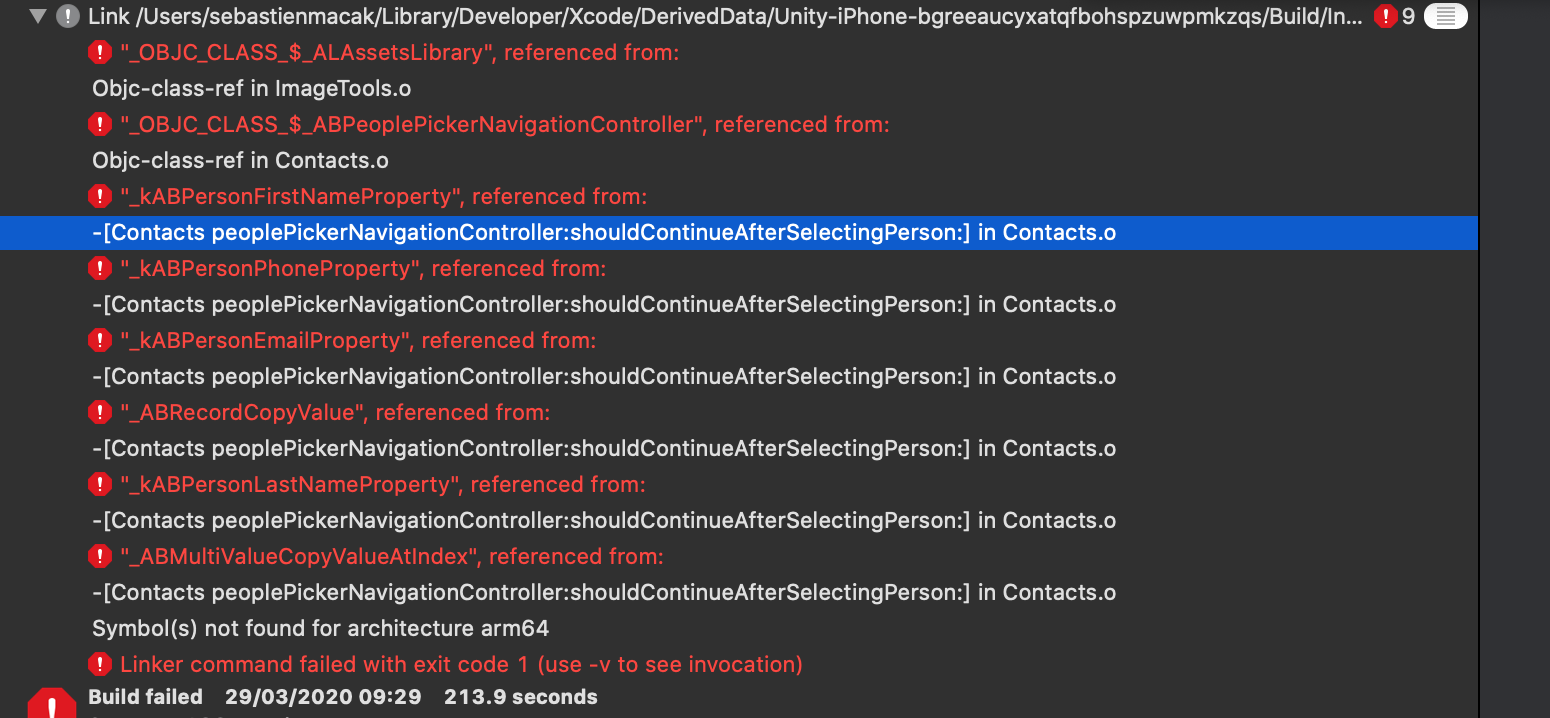Viewport: 1550px width, 718px height.
Task: Select the Objc-class-ref in ImageTools.o line
Action: point(252,88)
